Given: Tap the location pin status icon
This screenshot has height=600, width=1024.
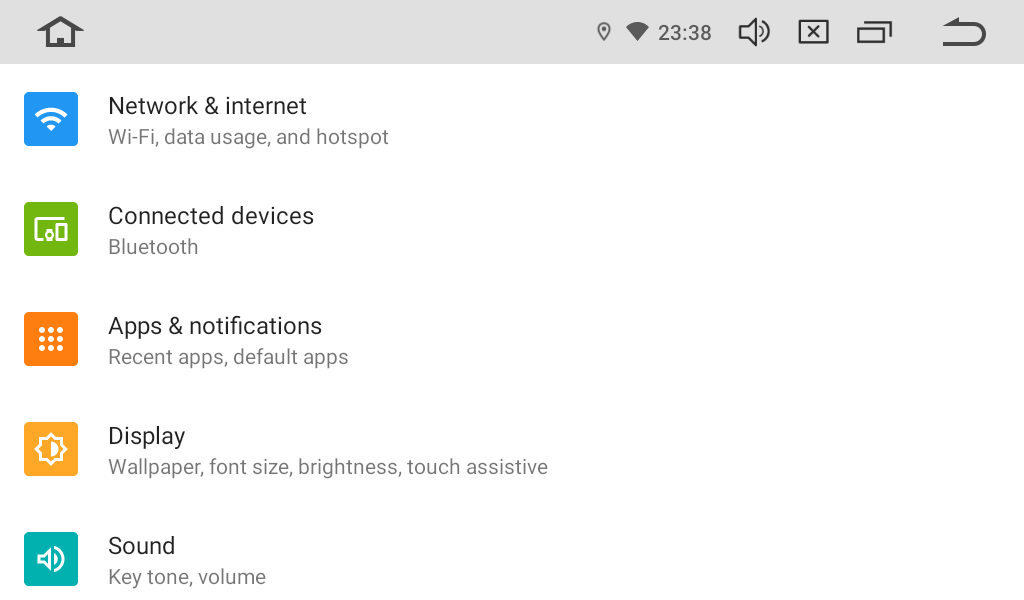Looking at the screenshot, I should click(603, 32).
